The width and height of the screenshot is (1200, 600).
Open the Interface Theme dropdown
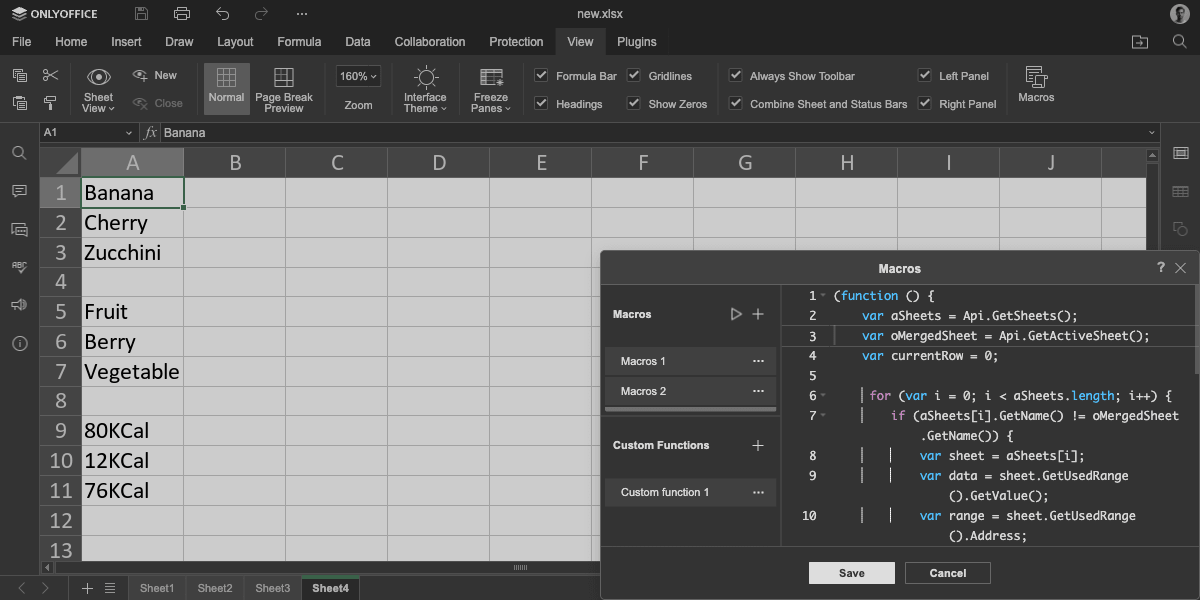coord(425,89)
